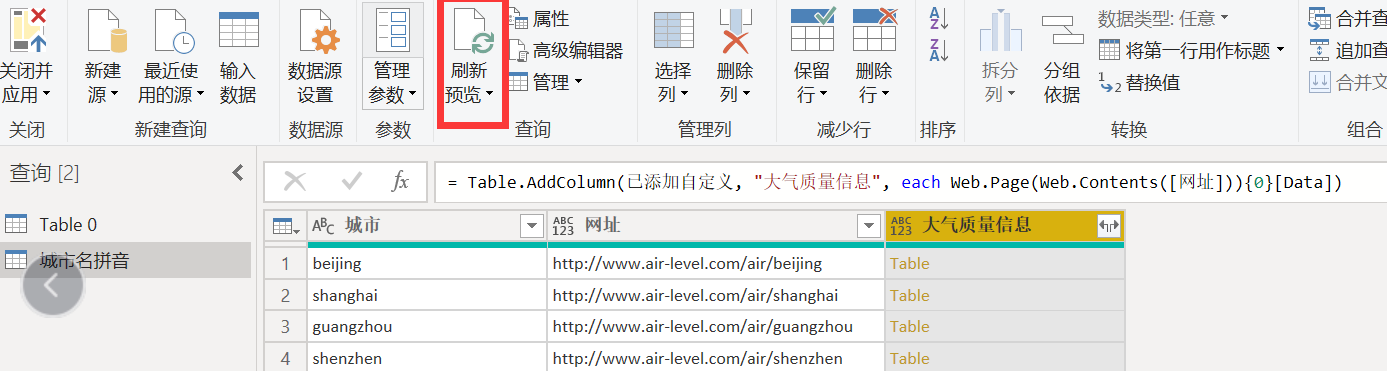Click the 合并文件 (Combine Files) icon
Viewport: 1387px width, 371px height.
(x=1320, y=82)
